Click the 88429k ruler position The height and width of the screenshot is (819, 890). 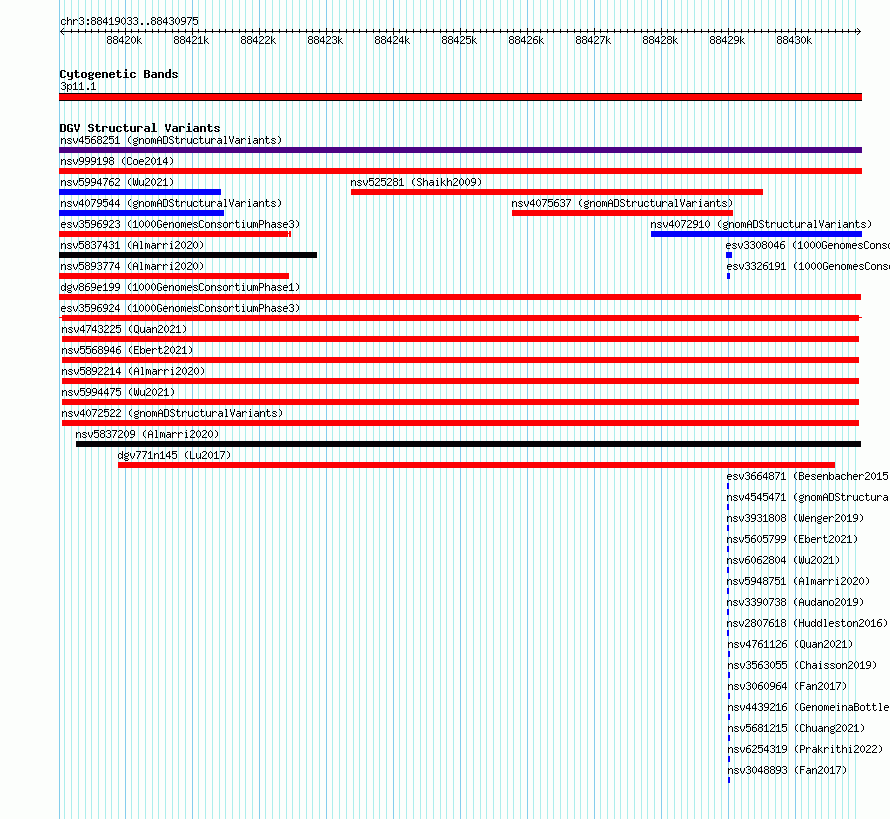(x=727, y=40)
